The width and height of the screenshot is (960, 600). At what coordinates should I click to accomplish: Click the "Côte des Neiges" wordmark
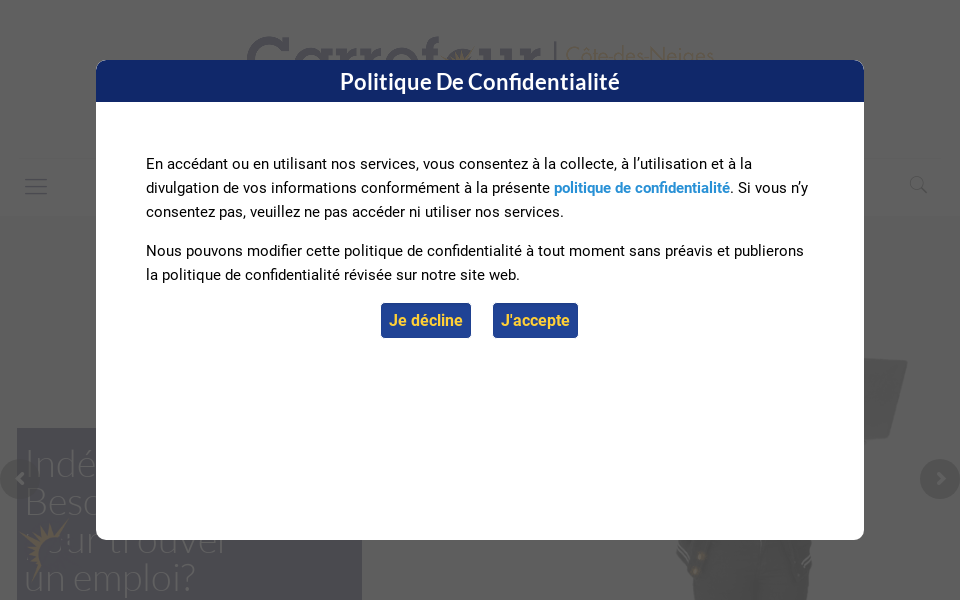click(639, 55)
